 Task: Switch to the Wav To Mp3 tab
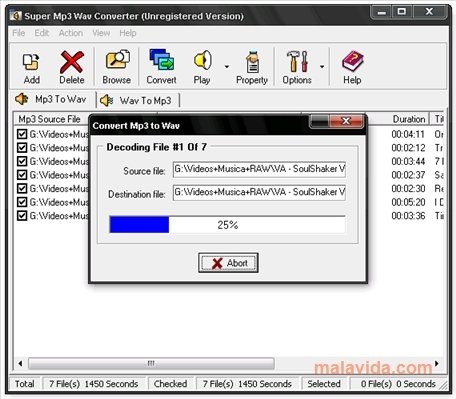click(x=138, y=100)
